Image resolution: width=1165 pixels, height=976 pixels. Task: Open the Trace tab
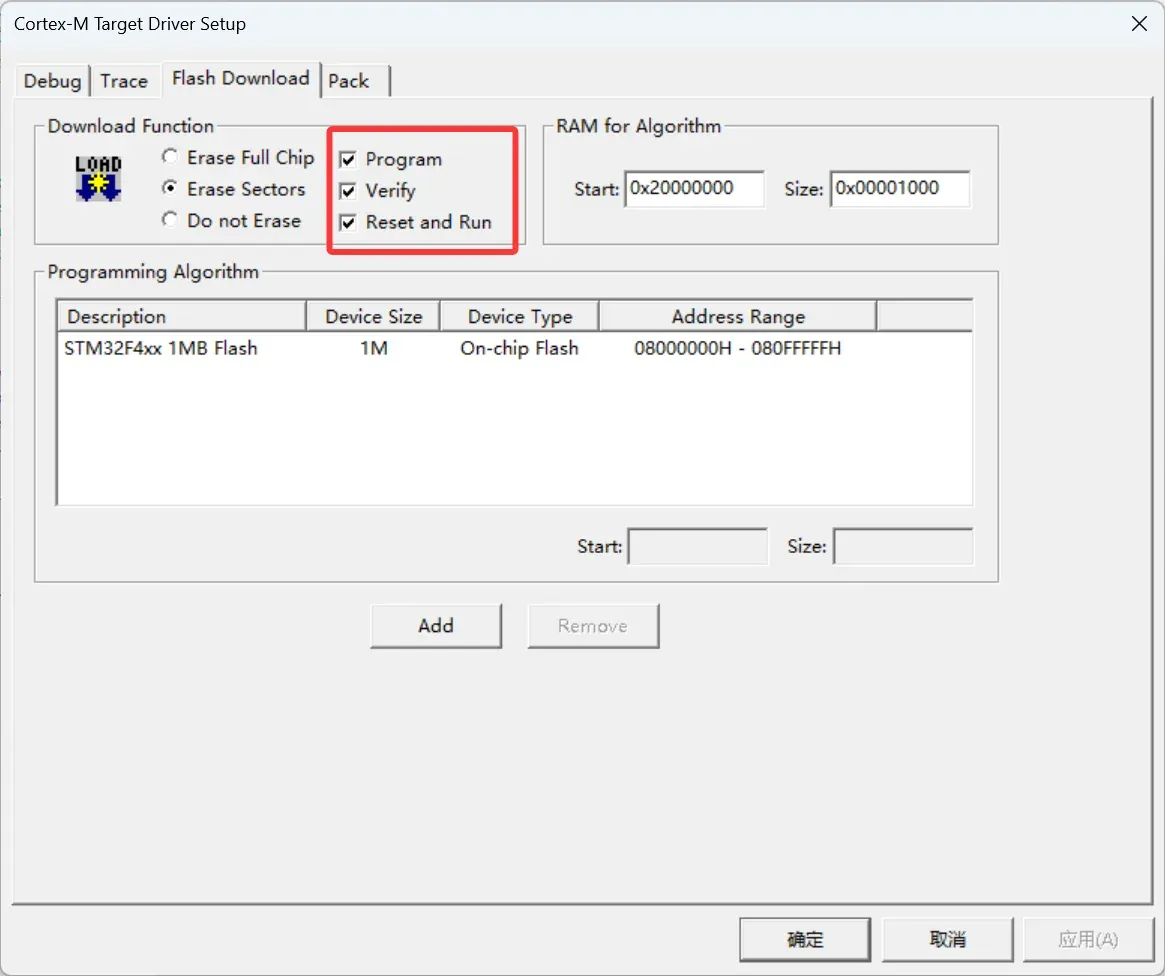pos(124,81)
